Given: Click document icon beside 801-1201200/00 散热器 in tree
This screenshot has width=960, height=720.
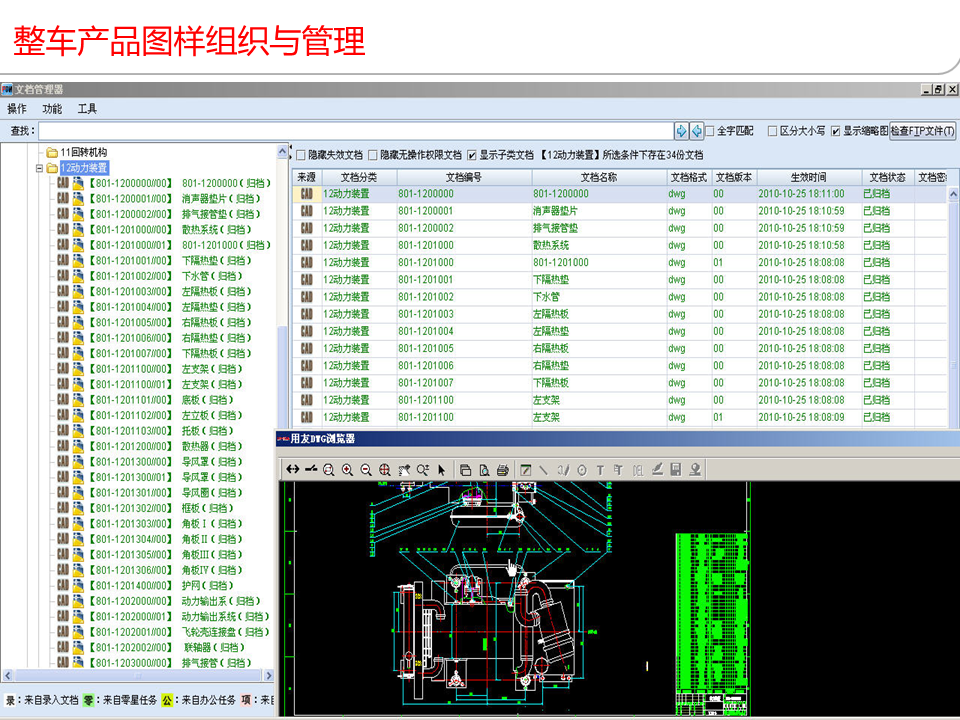Looking at the screenshot, I should point(78,446).
